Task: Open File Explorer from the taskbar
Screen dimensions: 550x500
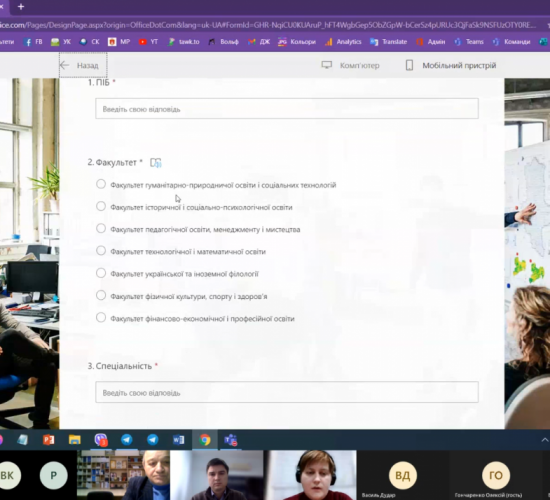Action: point(74,439)
